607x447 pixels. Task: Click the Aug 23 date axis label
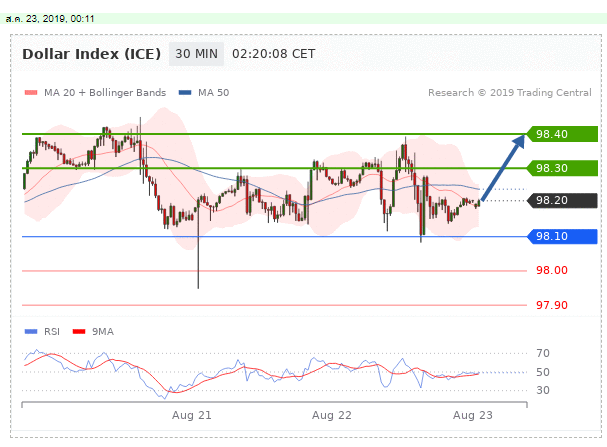point(473,415)
